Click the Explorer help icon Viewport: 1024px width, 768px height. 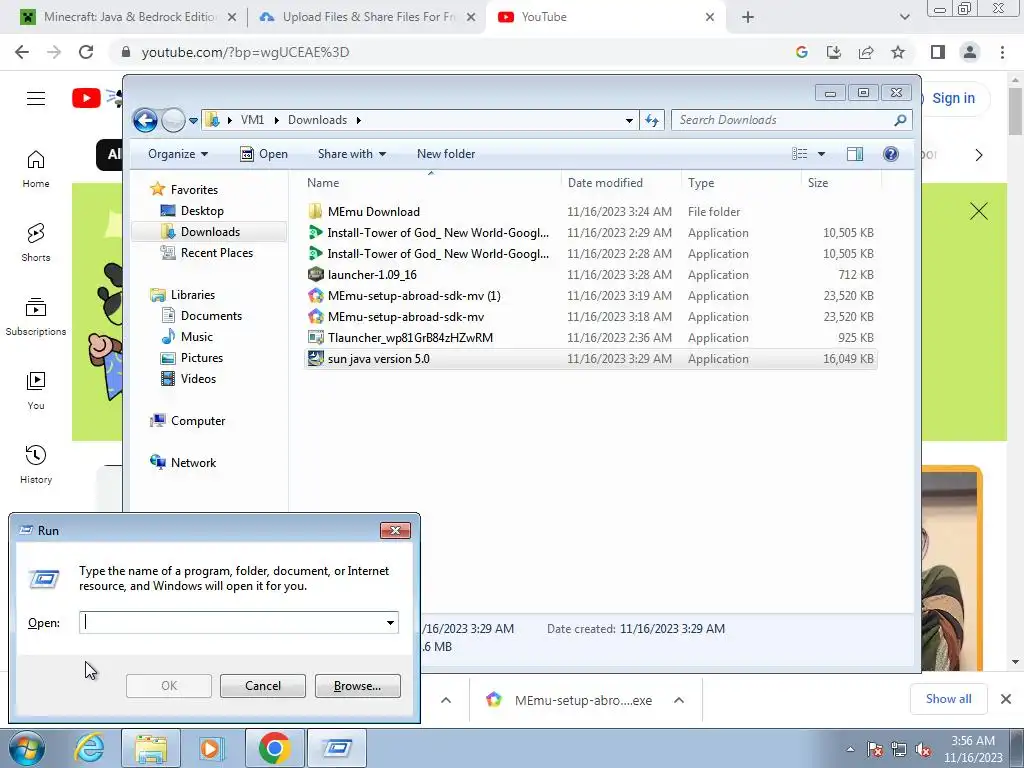(891, 154)
